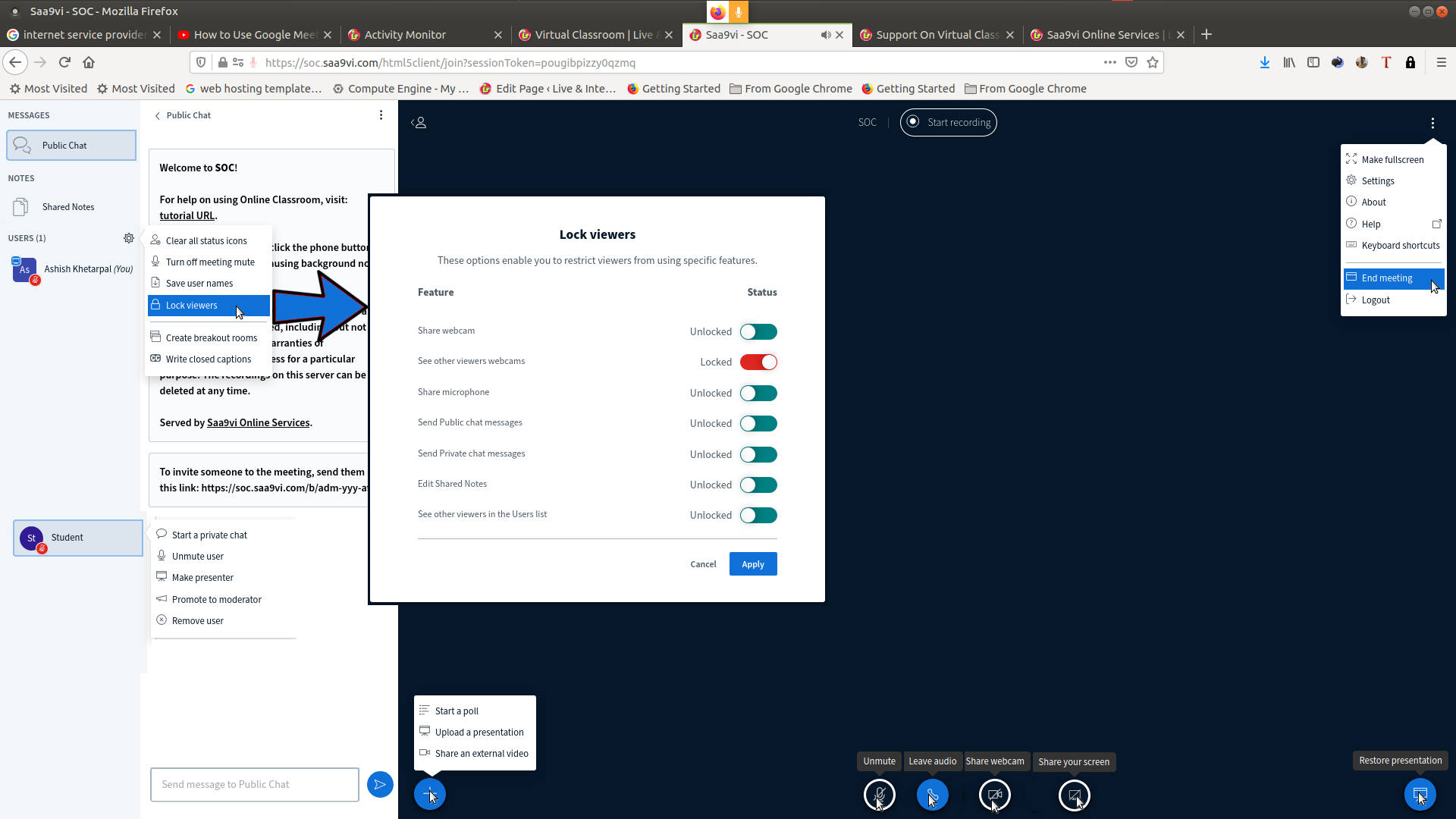Open the tutorial URL link
This screenshot has width=1456, height=819.
point(187,215)
